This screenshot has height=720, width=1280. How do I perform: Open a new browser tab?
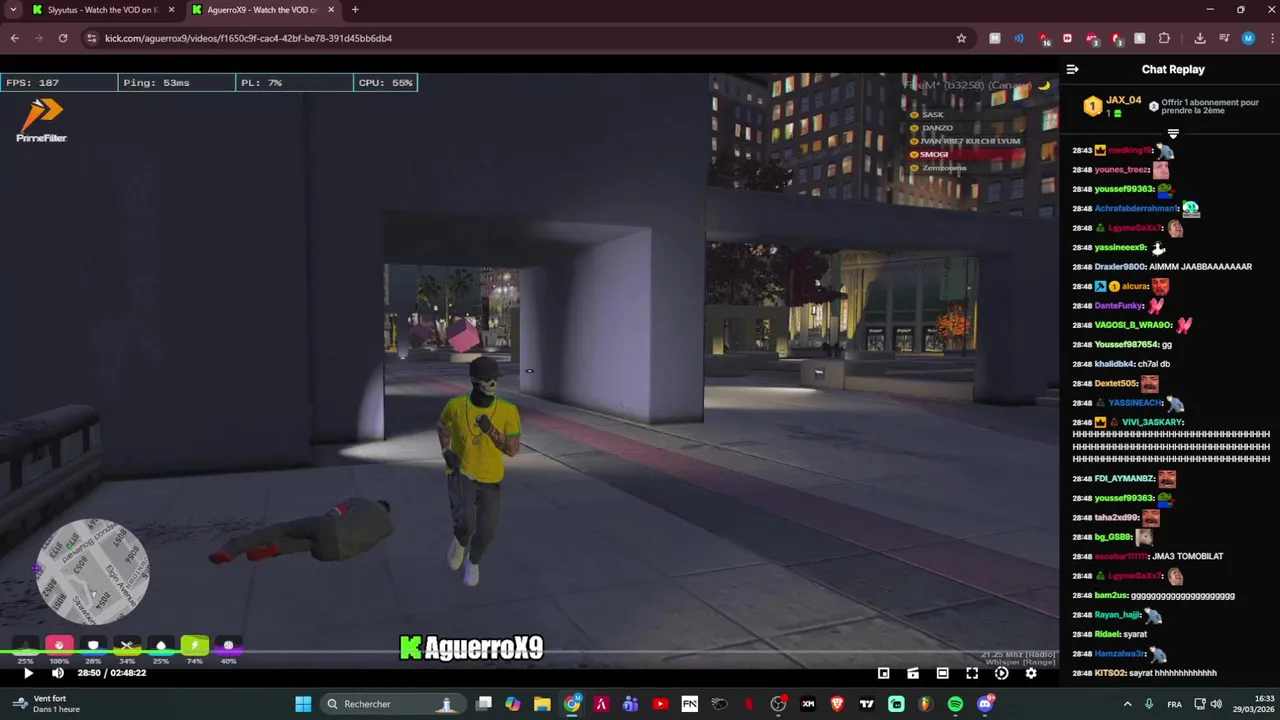(x=355, y=10)
